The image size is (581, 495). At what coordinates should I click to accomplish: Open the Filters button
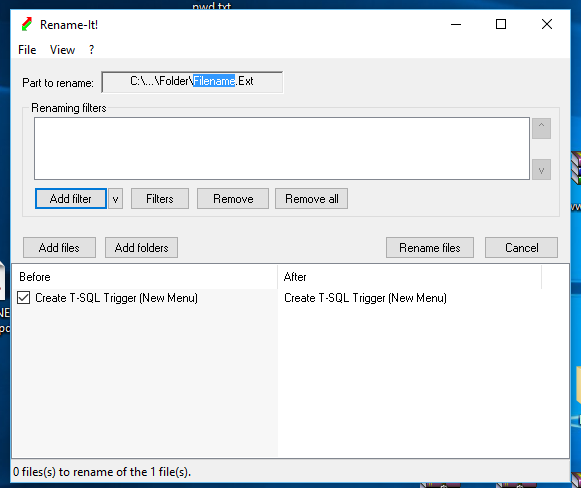(160, 199)
